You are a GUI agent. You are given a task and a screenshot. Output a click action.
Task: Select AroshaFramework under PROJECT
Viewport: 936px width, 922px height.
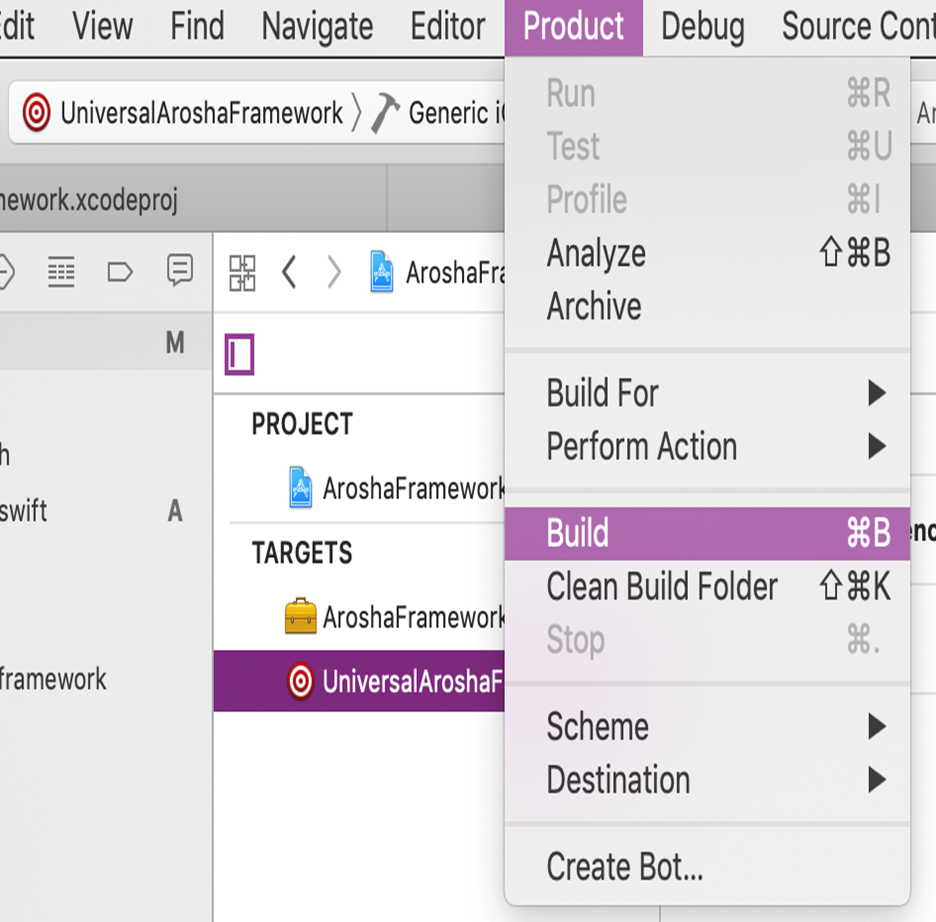pos(359,488)
